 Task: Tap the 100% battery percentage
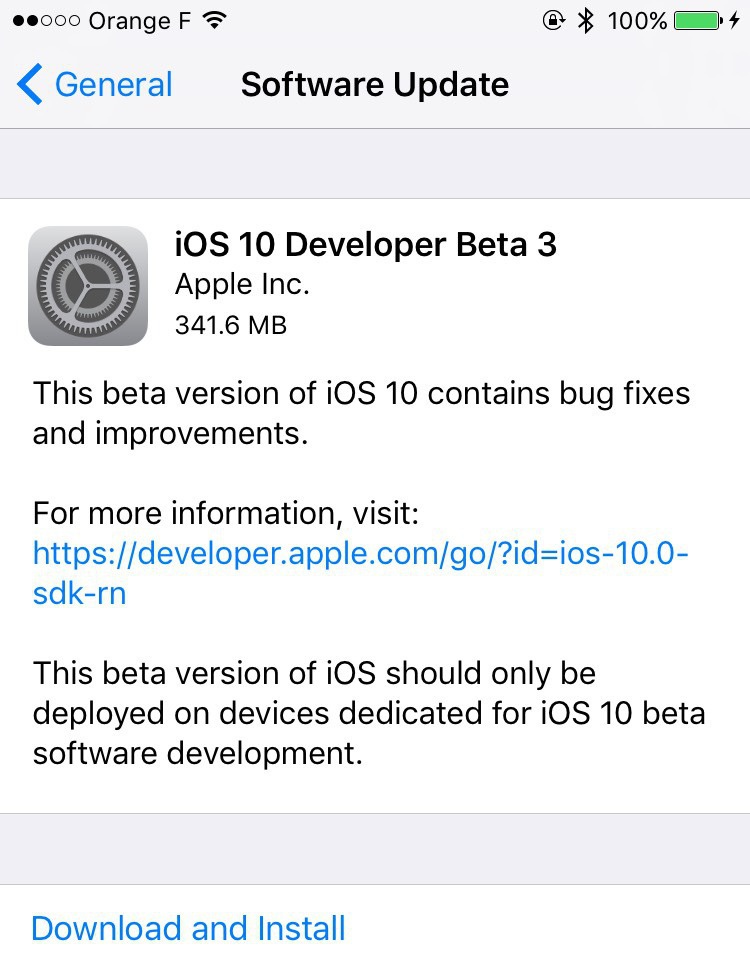coord(636,20)
